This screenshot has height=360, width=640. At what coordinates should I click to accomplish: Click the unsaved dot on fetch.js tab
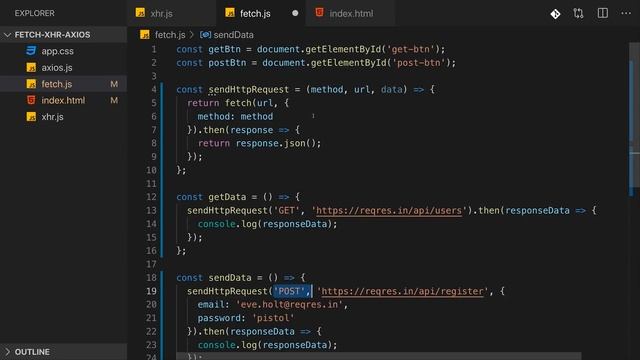click(x=295, y=13)
